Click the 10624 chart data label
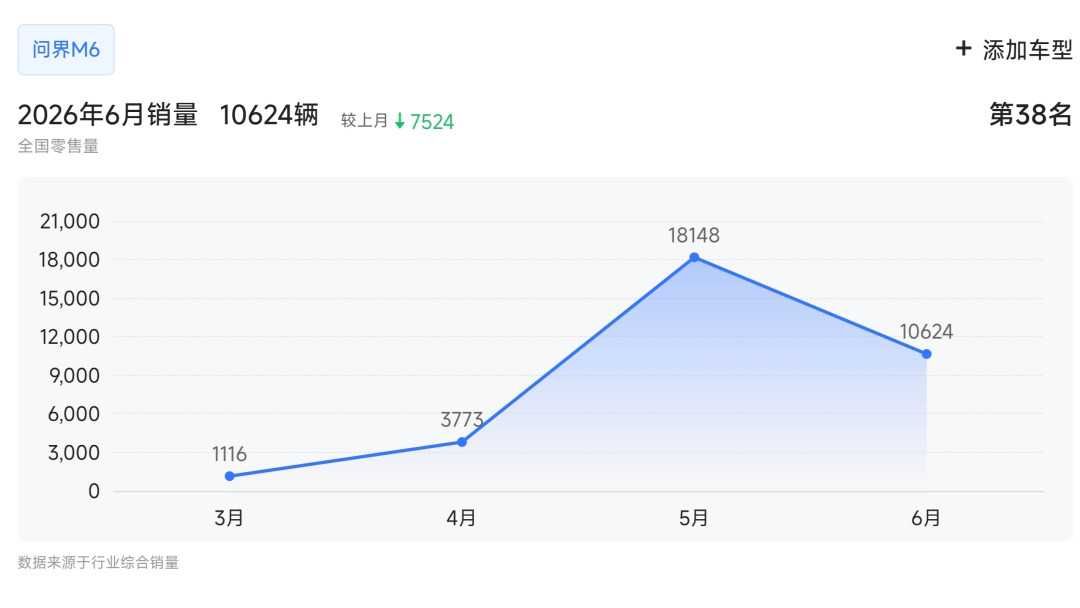1080x608 pixels. click(926, 332)
